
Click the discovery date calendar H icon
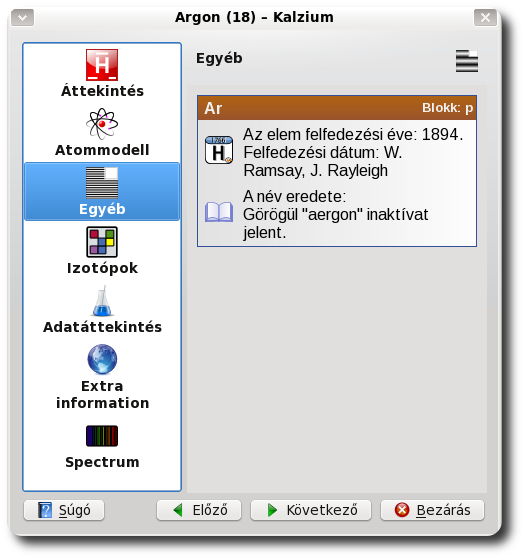coord(219,150)
